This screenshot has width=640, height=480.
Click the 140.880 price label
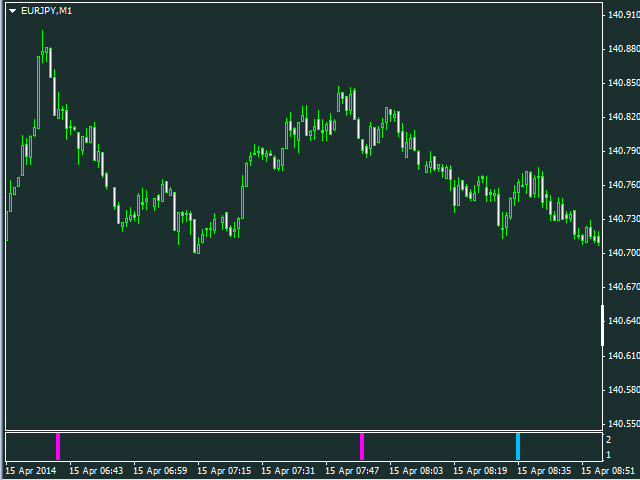coord(624,49)
